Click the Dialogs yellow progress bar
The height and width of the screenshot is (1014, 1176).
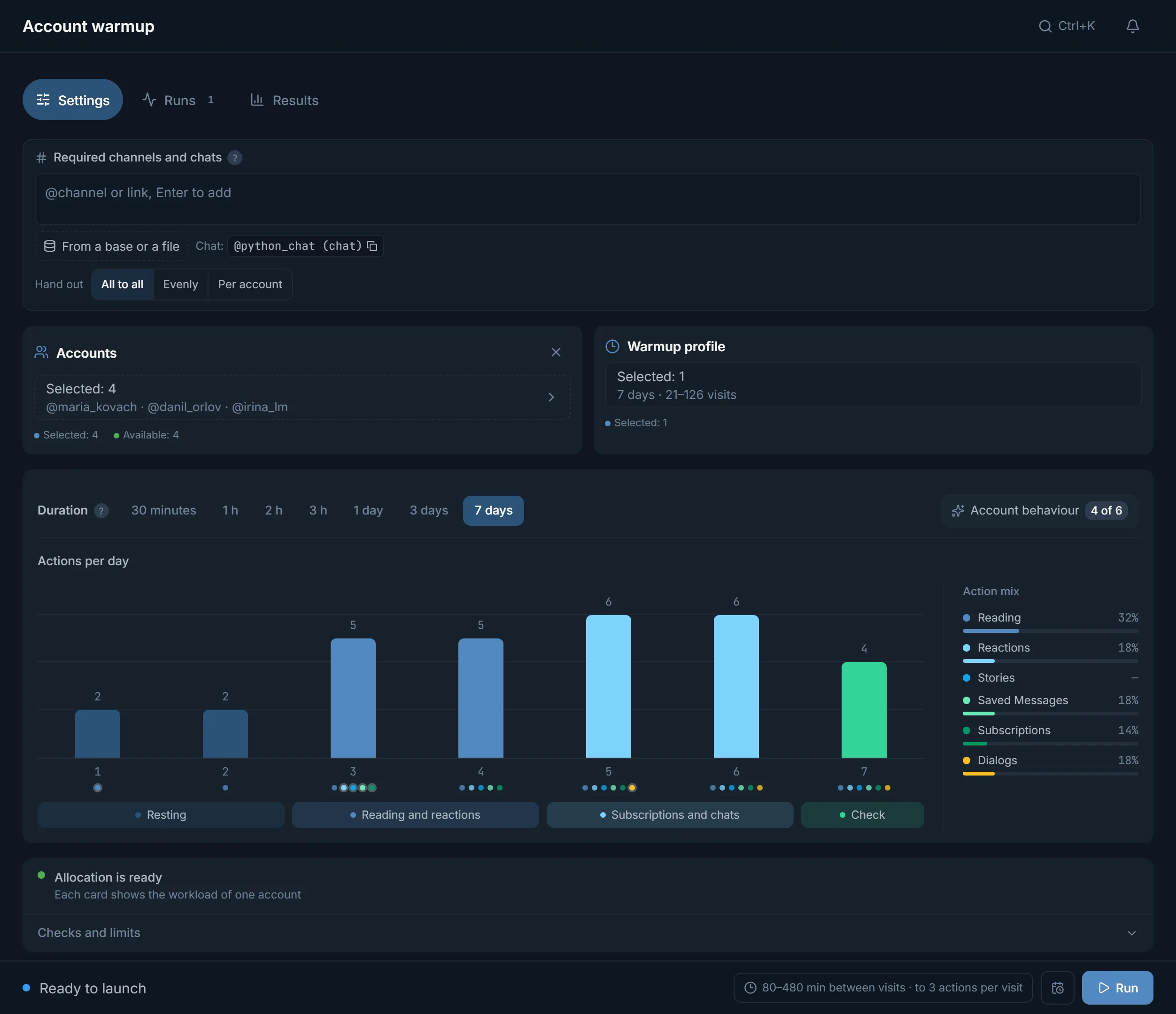[1050, 774]
